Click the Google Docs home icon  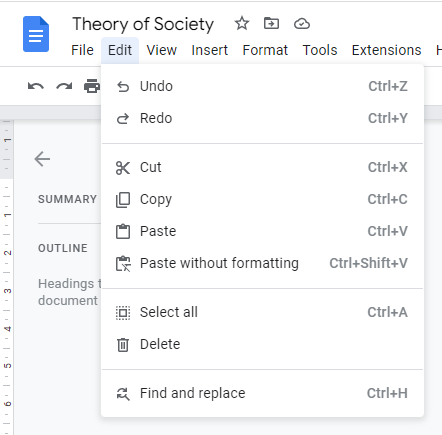point(36,34)
